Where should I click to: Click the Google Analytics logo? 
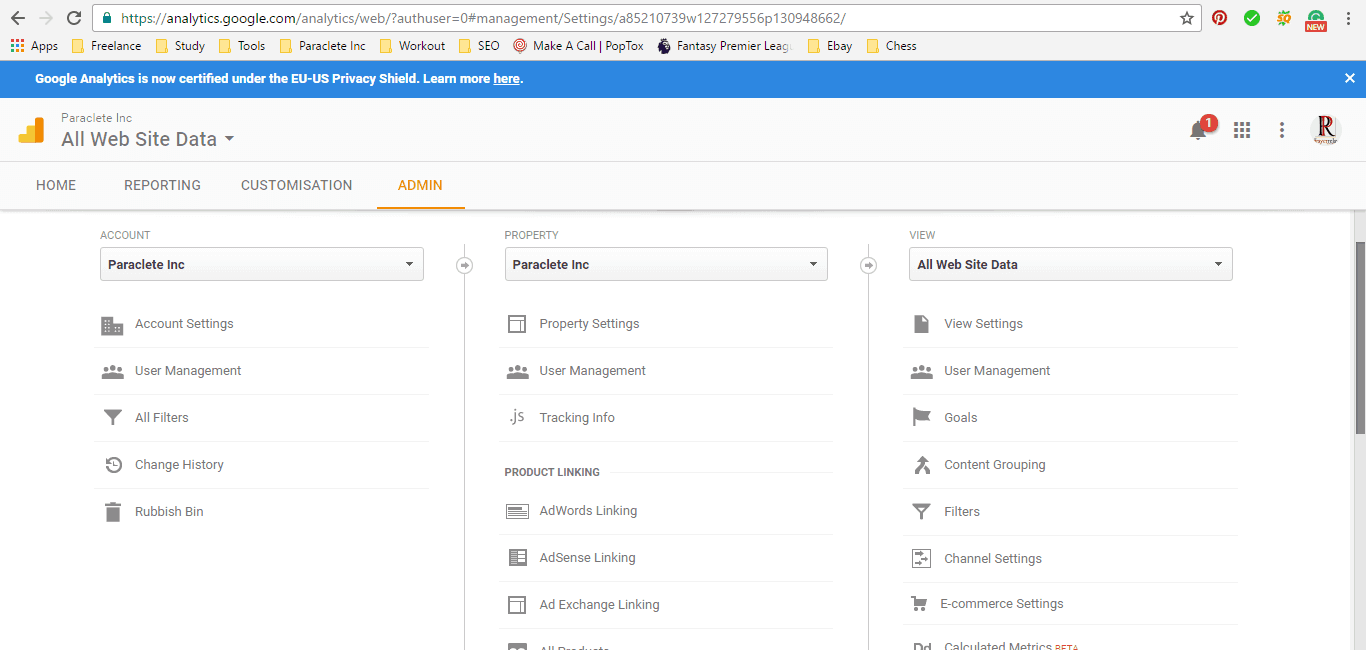[x=31, y=130]
